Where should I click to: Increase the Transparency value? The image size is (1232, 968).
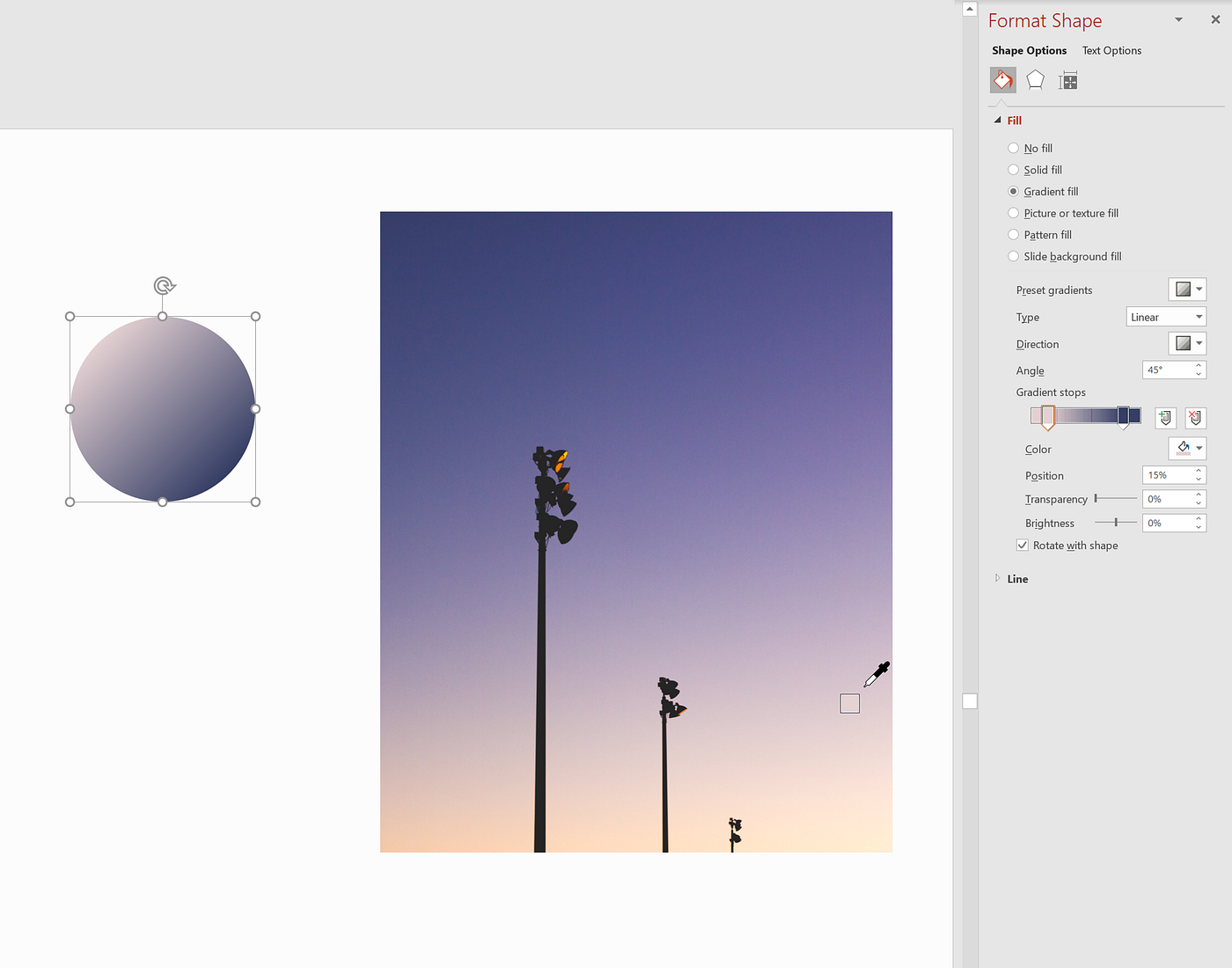pos(1199,495)
